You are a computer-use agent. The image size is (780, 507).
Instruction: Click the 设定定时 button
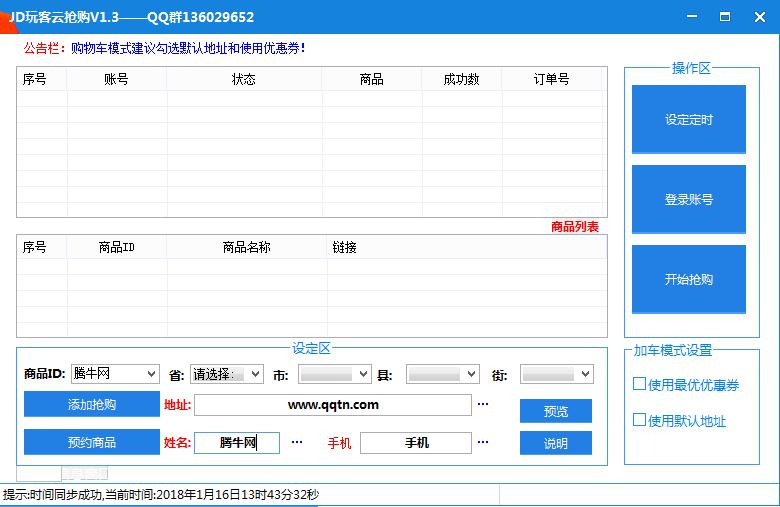688,119
